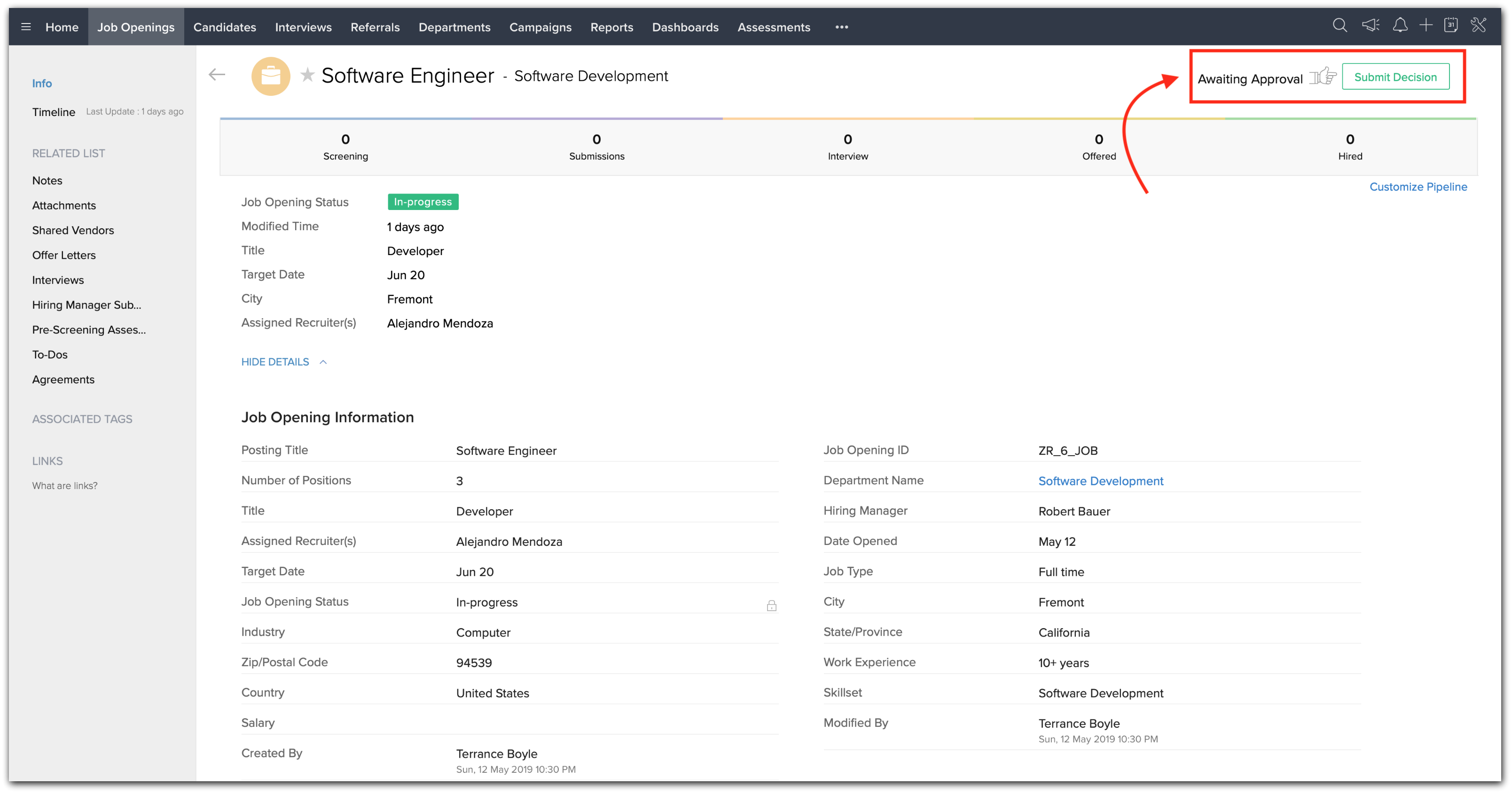Open the setup tools icon
The width and height of the screenshot is (1512, 793).
pos(1479,26)
